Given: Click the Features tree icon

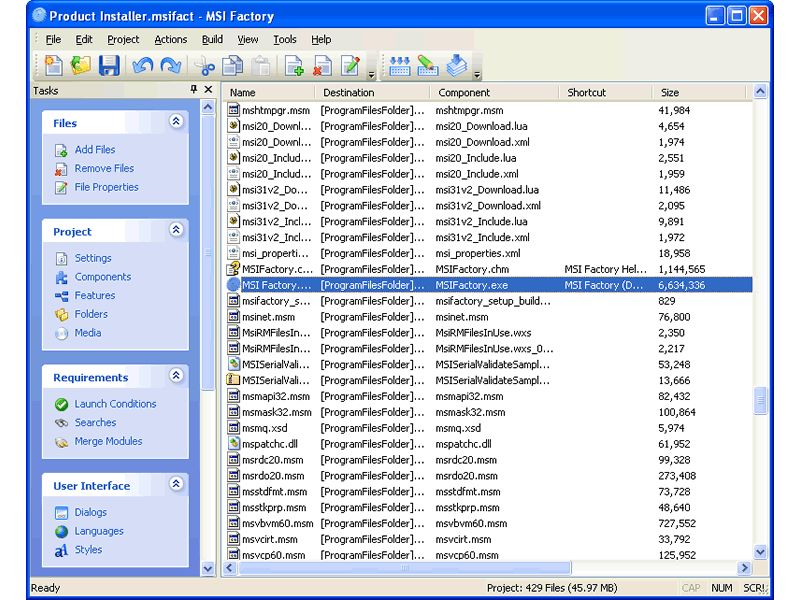Looking at the screenshot, I should coord(61,296).
